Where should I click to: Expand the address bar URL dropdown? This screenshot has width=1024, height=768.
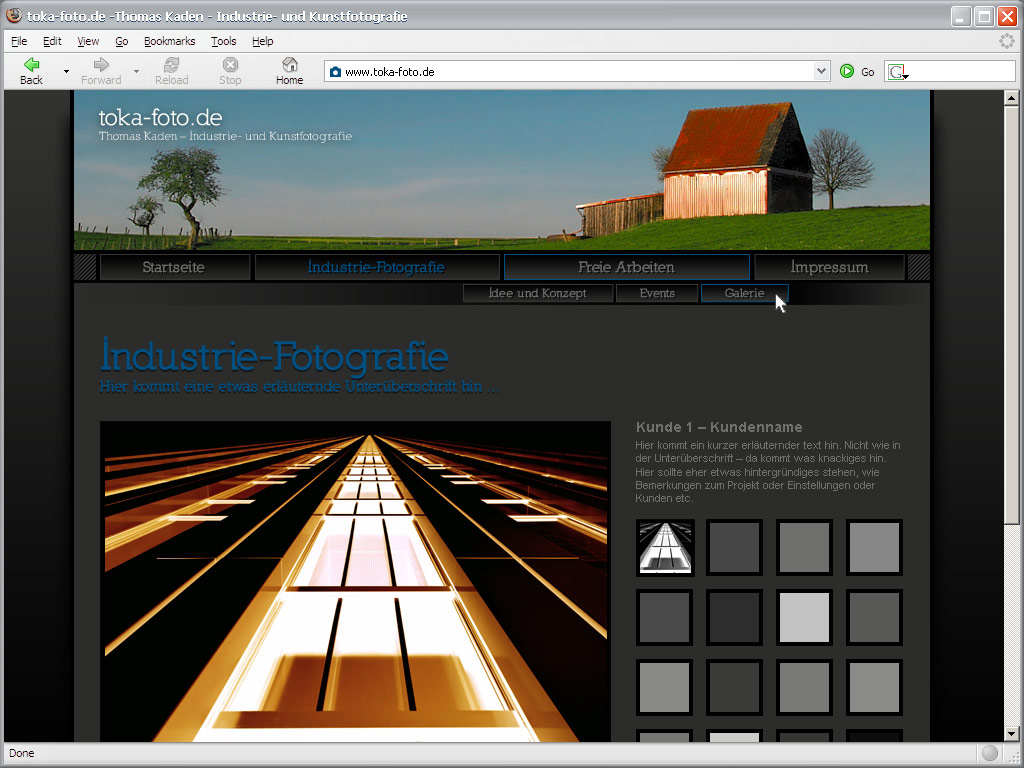821,72
